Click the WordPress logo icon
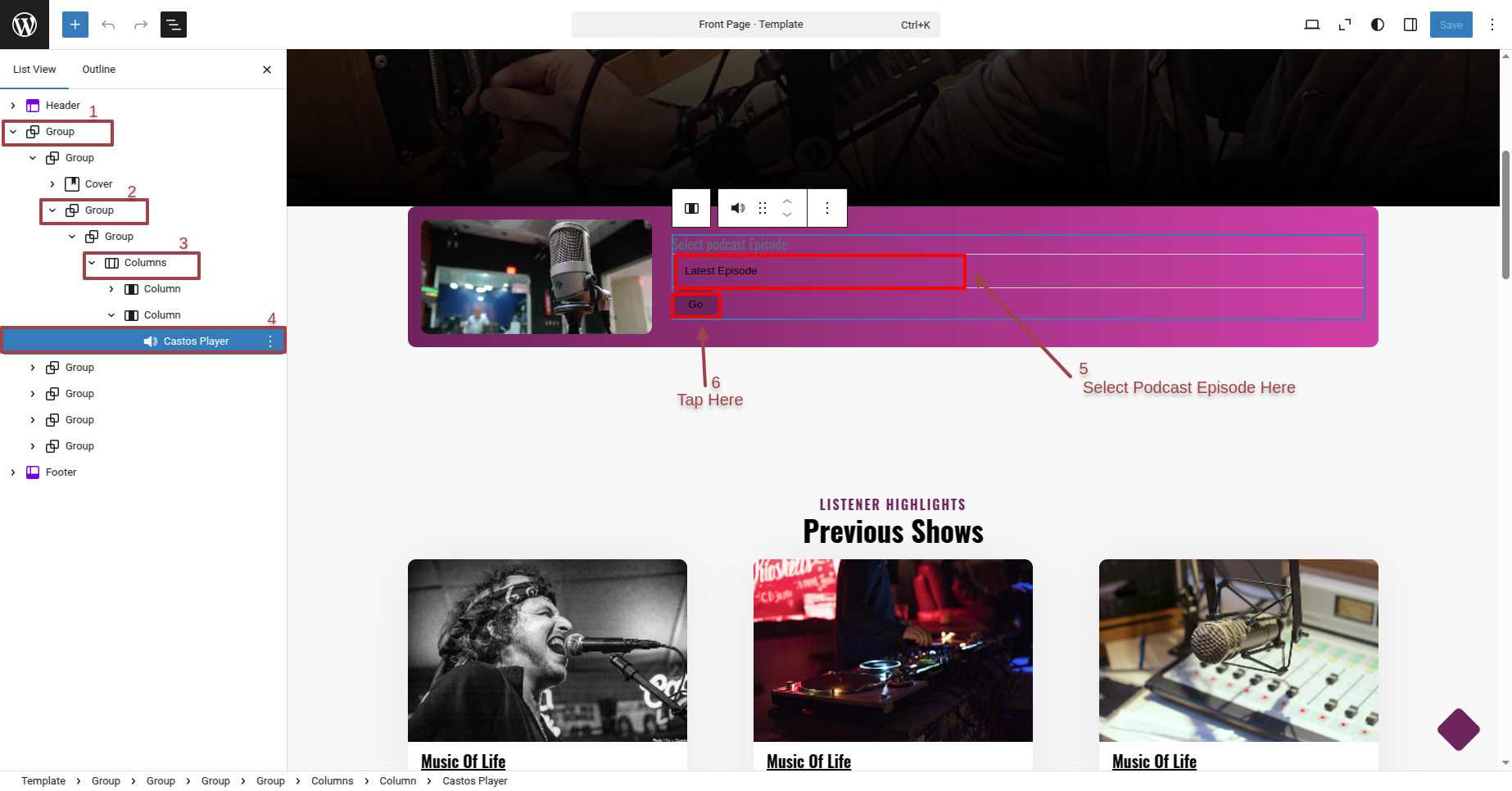1512x791 pixels. click(25, 25)
